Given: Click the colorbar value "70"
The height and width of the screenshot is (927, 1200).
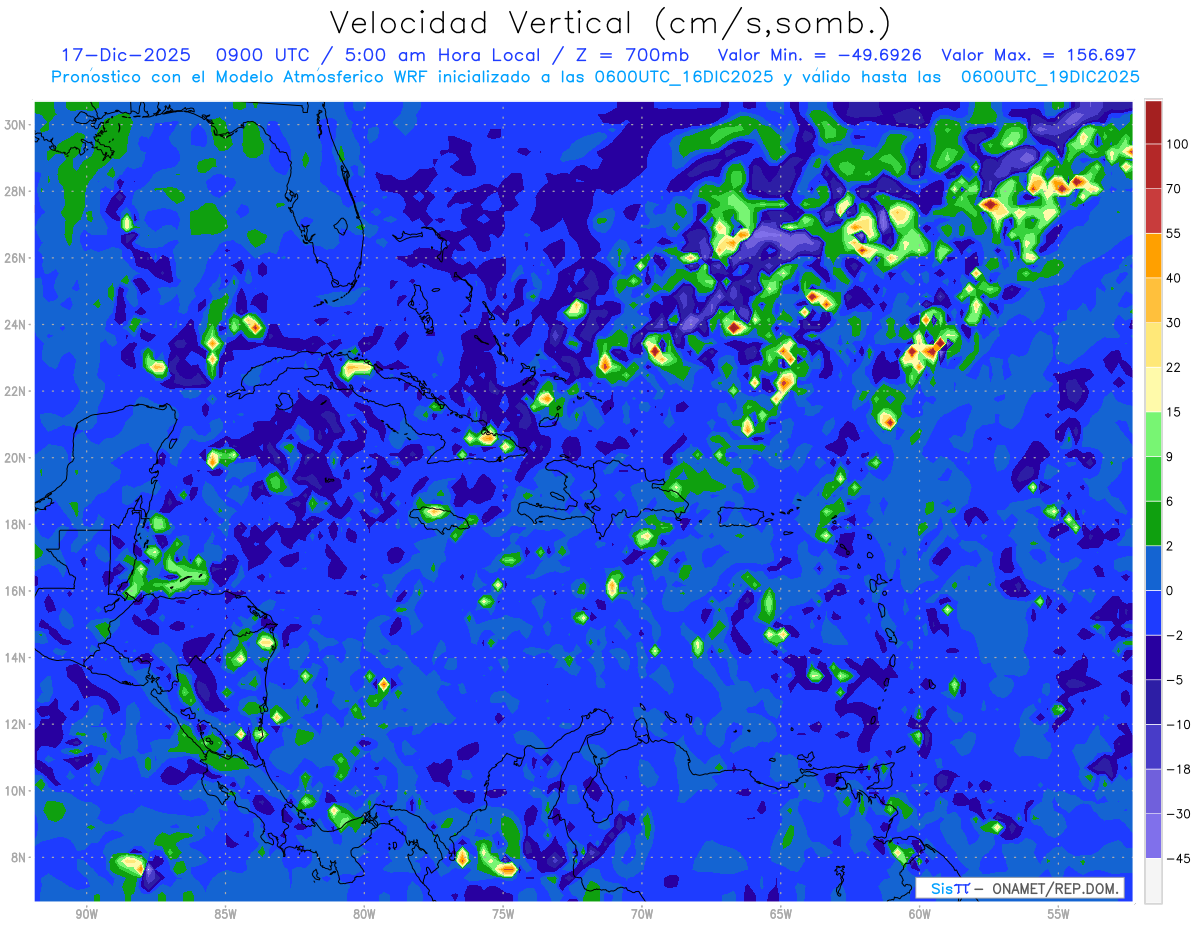Looking at the screenshot, I should 1174,188.
